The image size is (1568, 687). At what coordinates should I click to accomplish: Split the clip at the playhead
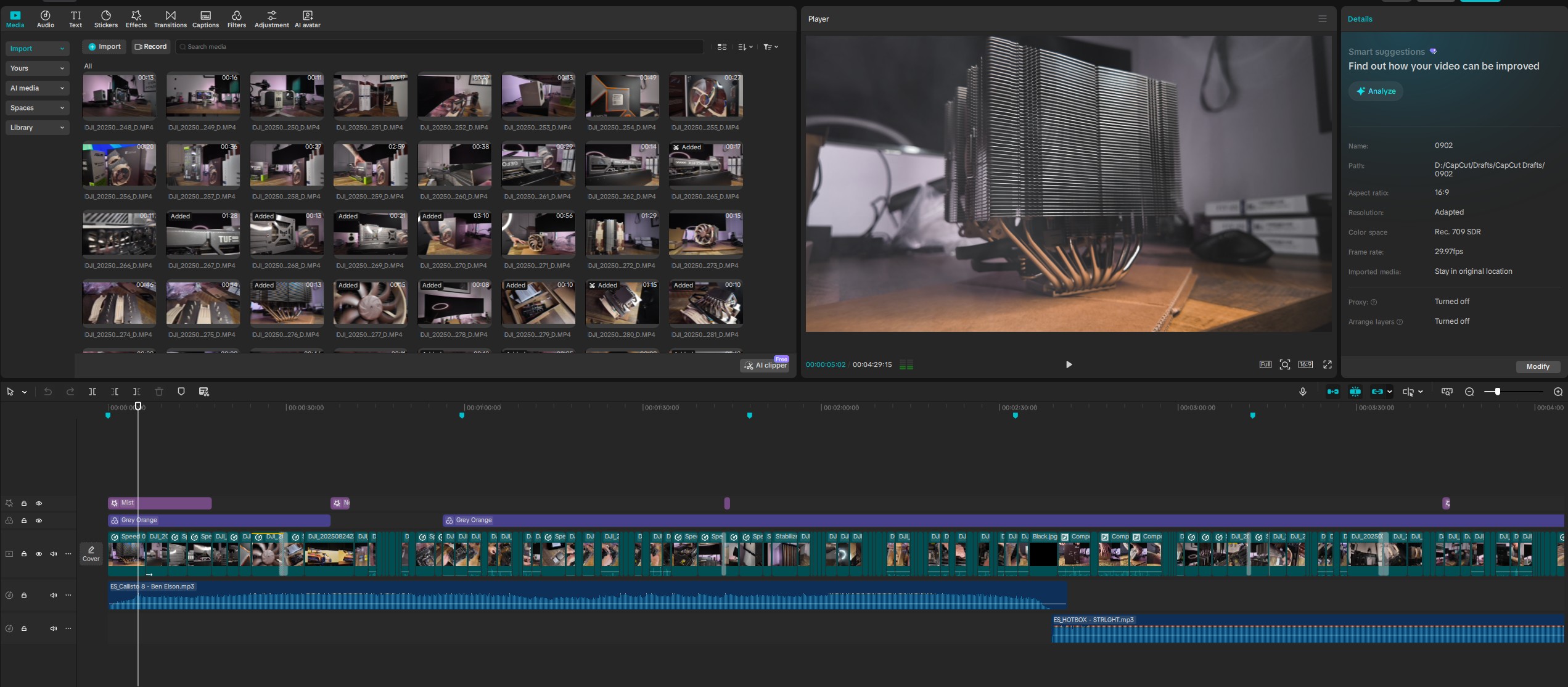92,392
